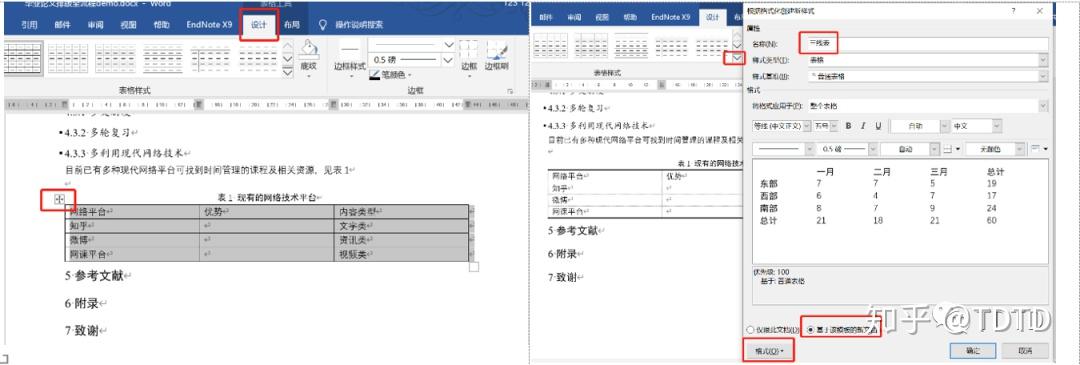Open the 布局 tab in left Word window
Screen dimensions: 1080x365
(x=291, y=25)
